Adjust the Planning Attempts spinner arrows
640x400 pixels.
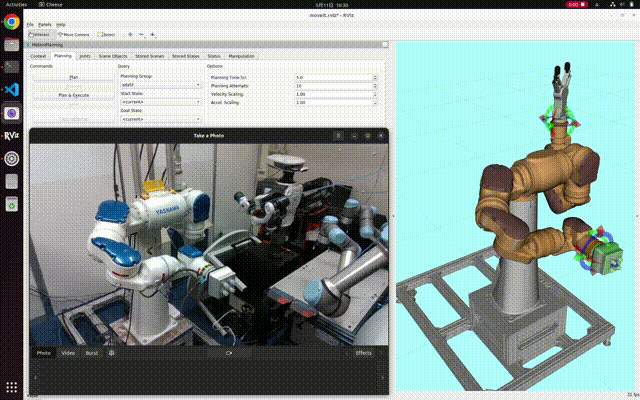click(x=375, y=86)
